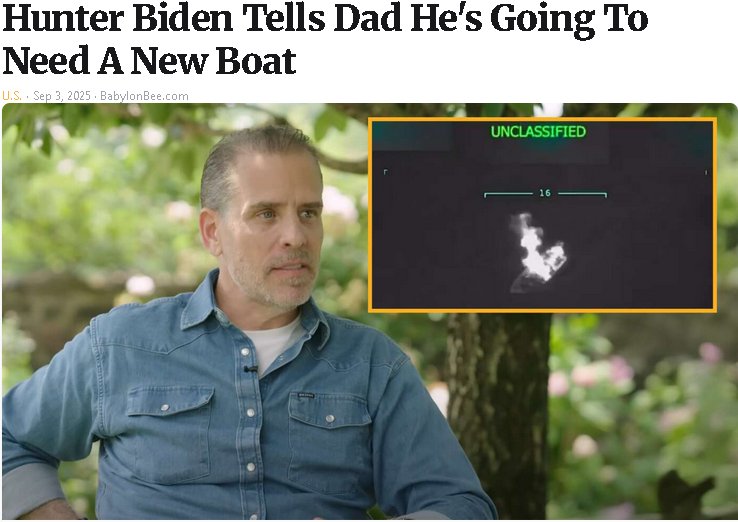Open the orange-bordered inset footage image
This screenshot has width=738, height=522.
point(542,215)
